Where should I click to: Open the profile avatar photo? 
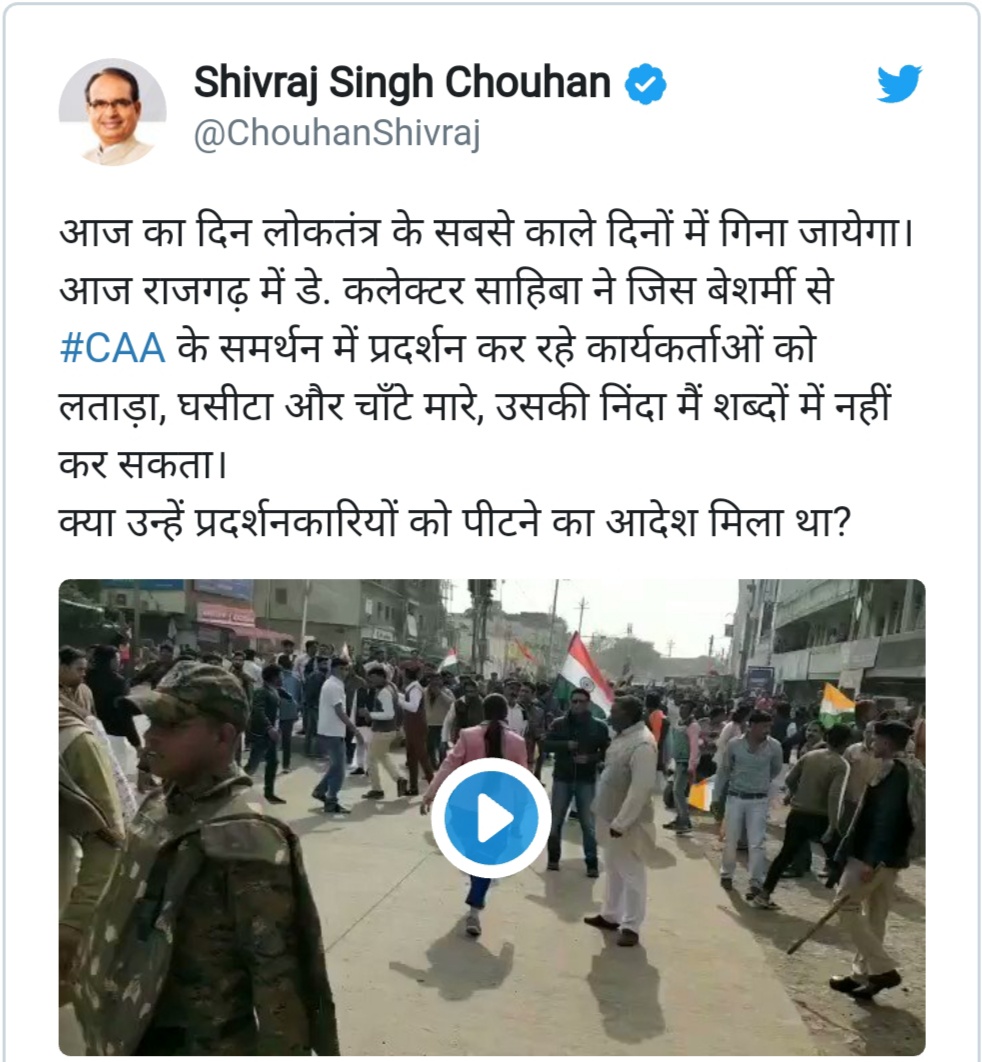(112, 112)
